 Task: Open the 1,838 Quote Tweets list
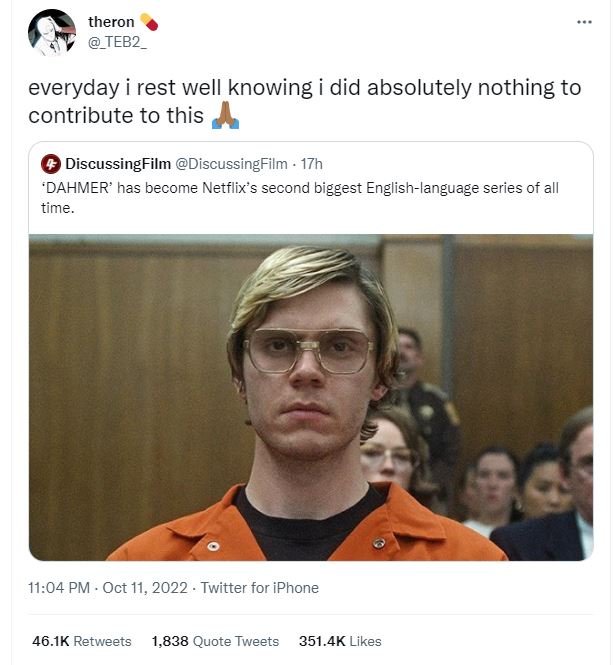pos(215,641)
